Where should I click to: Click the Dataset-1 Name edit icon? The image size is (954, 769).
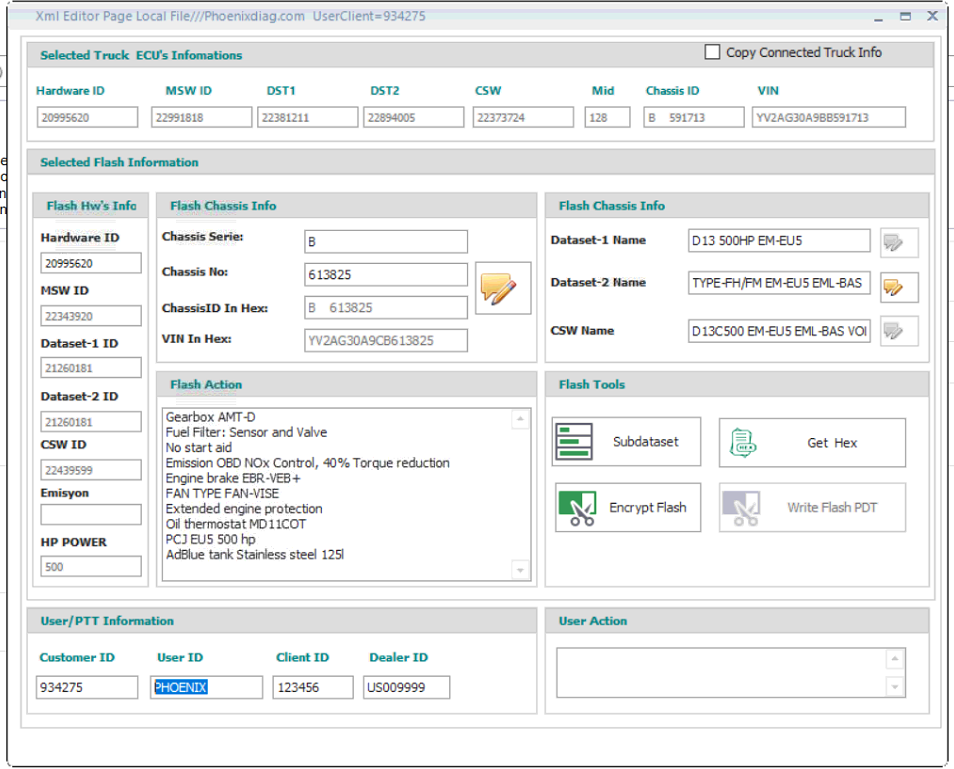coord(899,243)
